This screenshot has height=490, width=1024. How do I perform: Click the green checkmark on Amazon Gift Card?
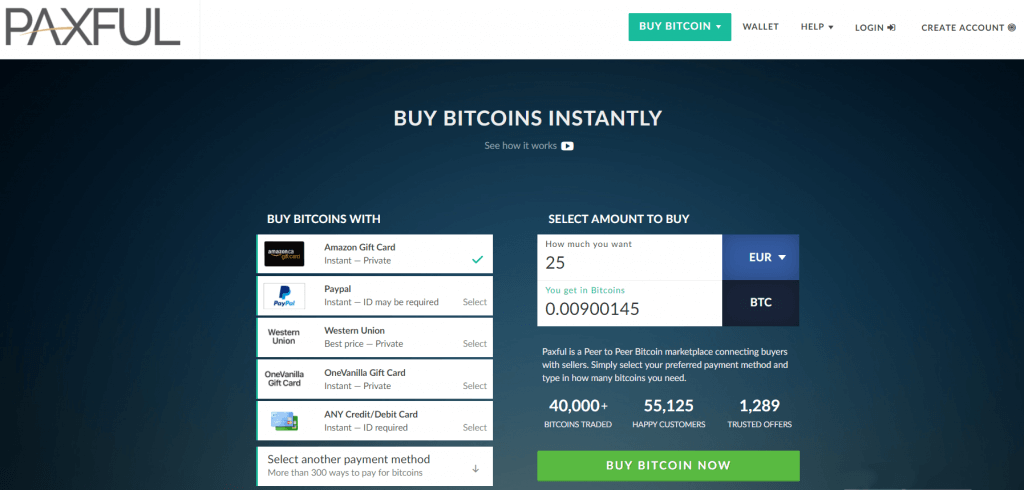tap(477, 259)
